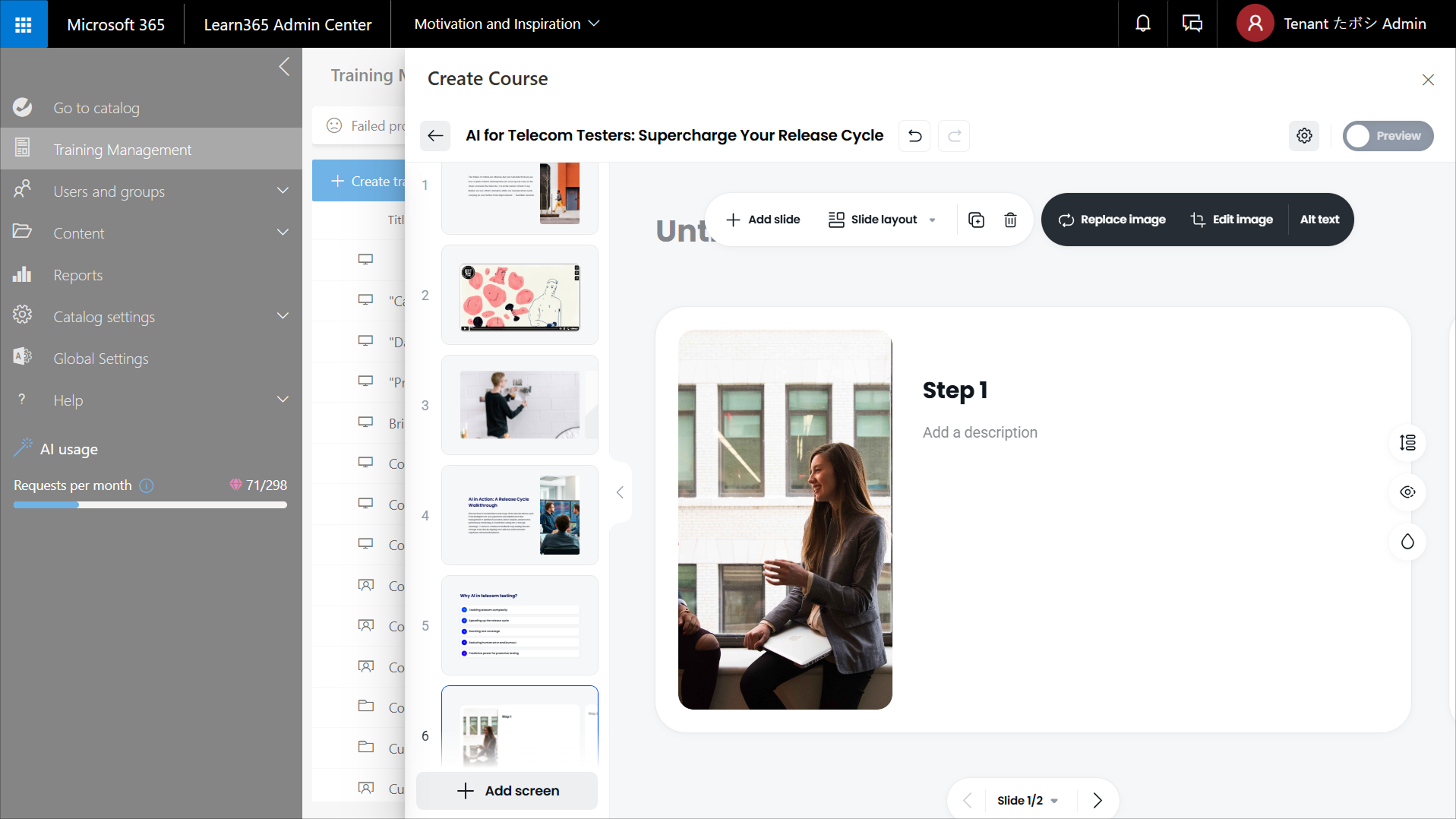
Task: Open the Microsoft 365 app launcher
Action: [x=24, y=24]
